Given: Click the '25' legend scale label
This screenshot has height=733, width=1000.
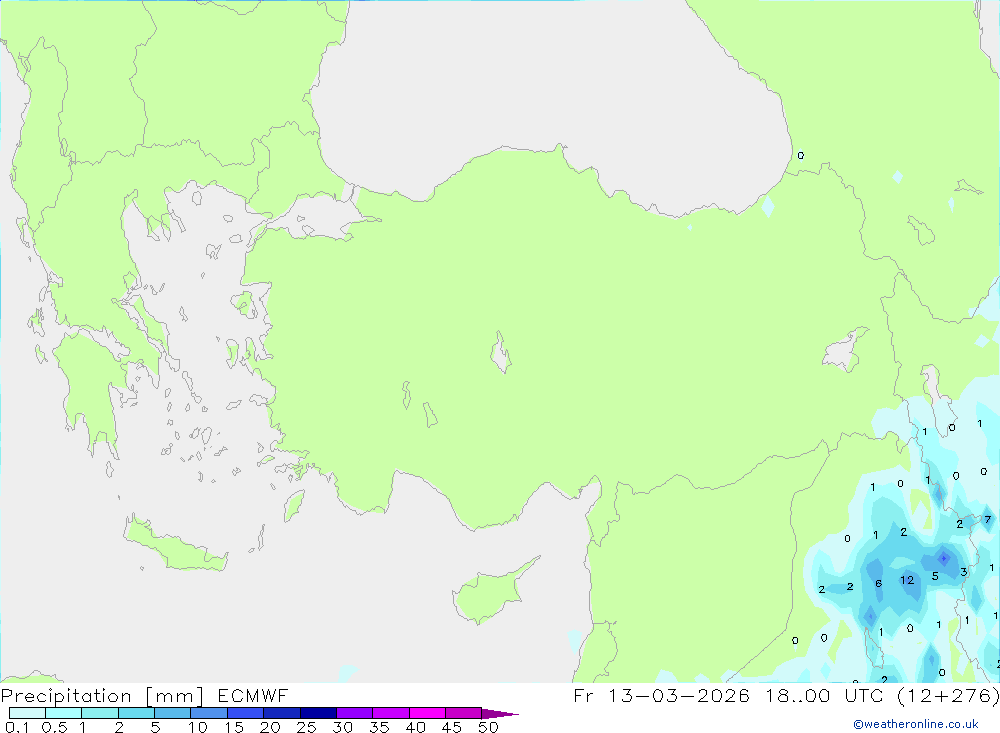Looking at the screenshot, I should click(306, 727).
